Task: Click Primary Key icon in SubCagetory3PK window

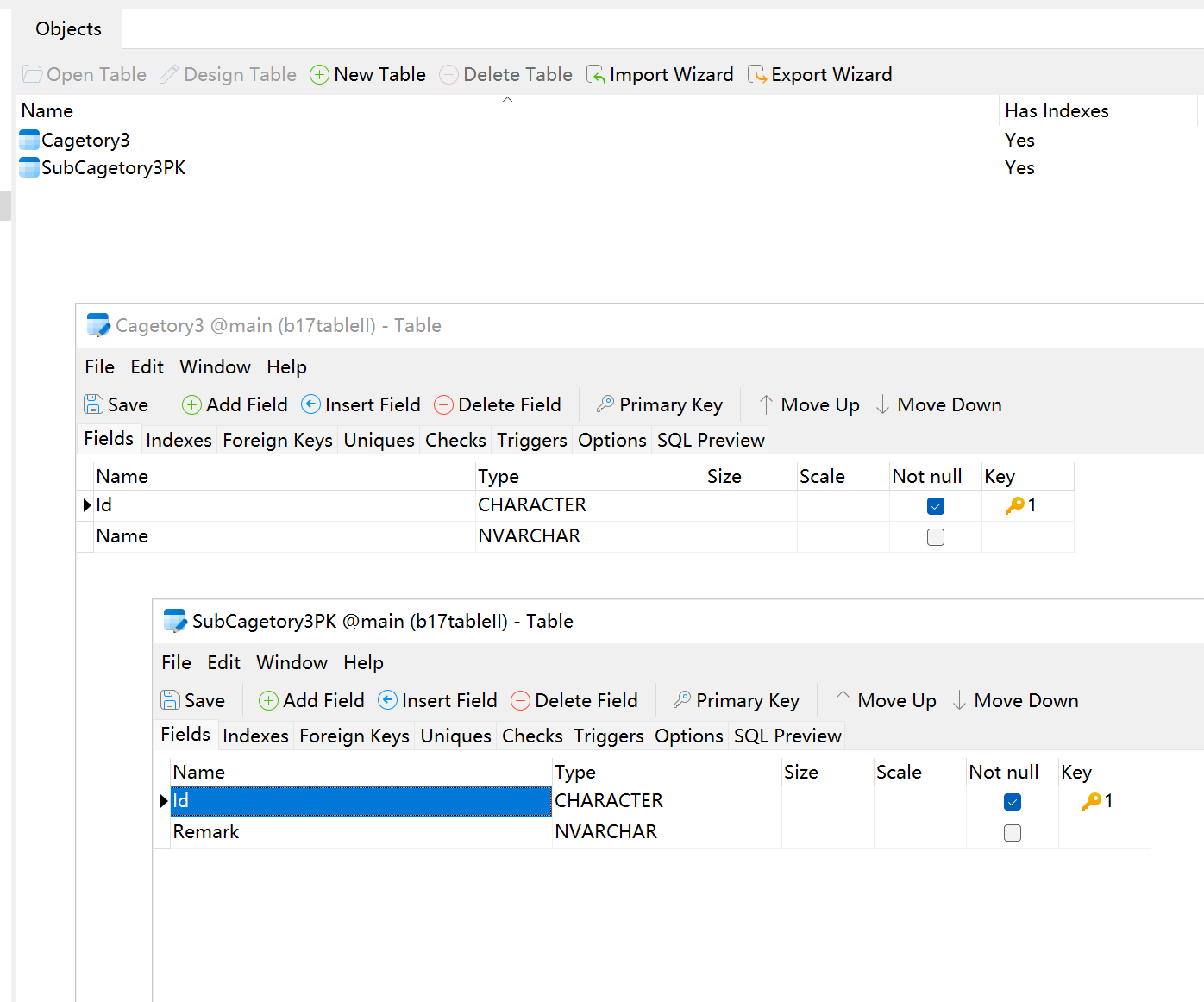Action: click(682, 699)
